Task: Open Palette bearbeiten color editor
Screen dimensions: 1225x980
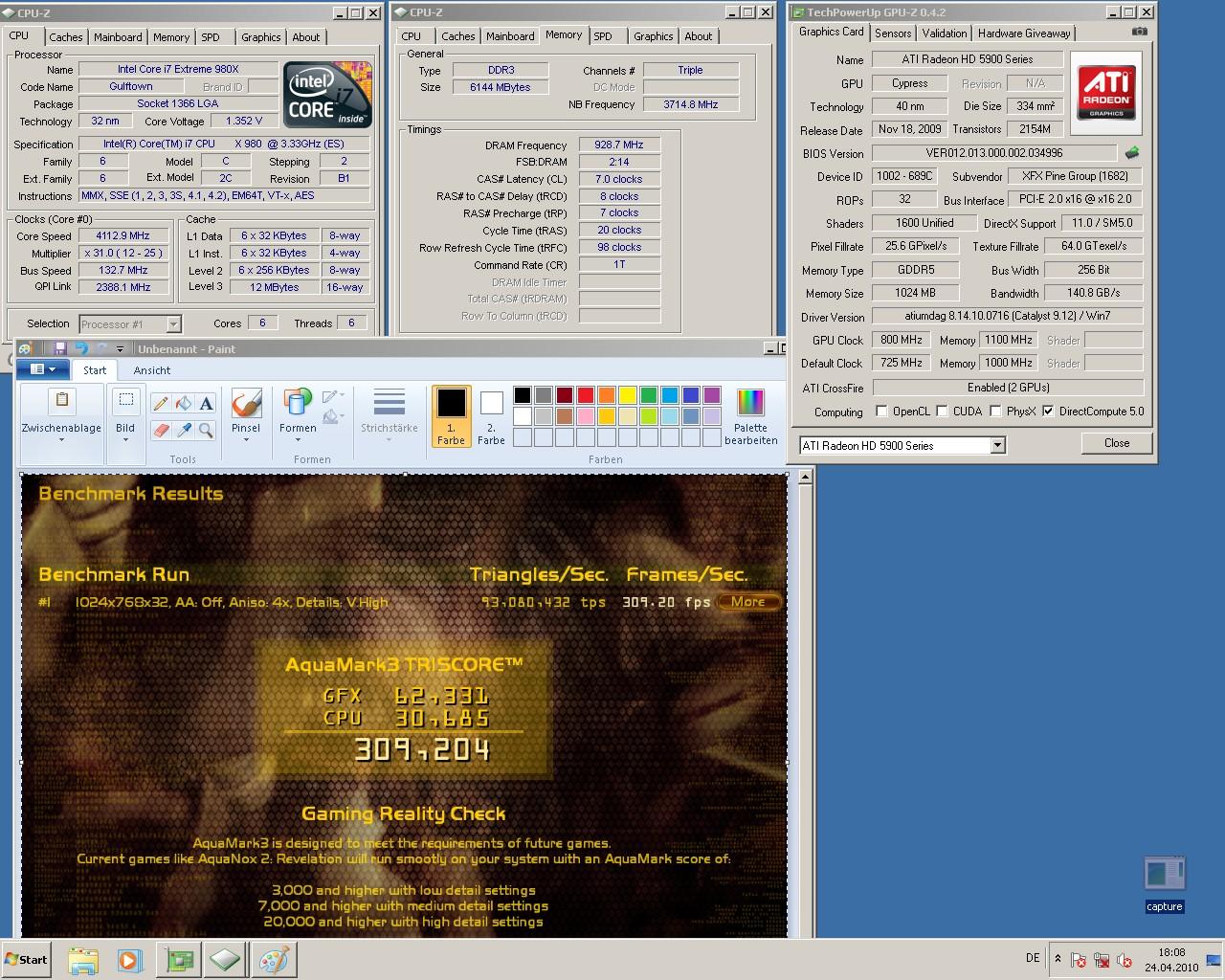Action: pos(750,416)
